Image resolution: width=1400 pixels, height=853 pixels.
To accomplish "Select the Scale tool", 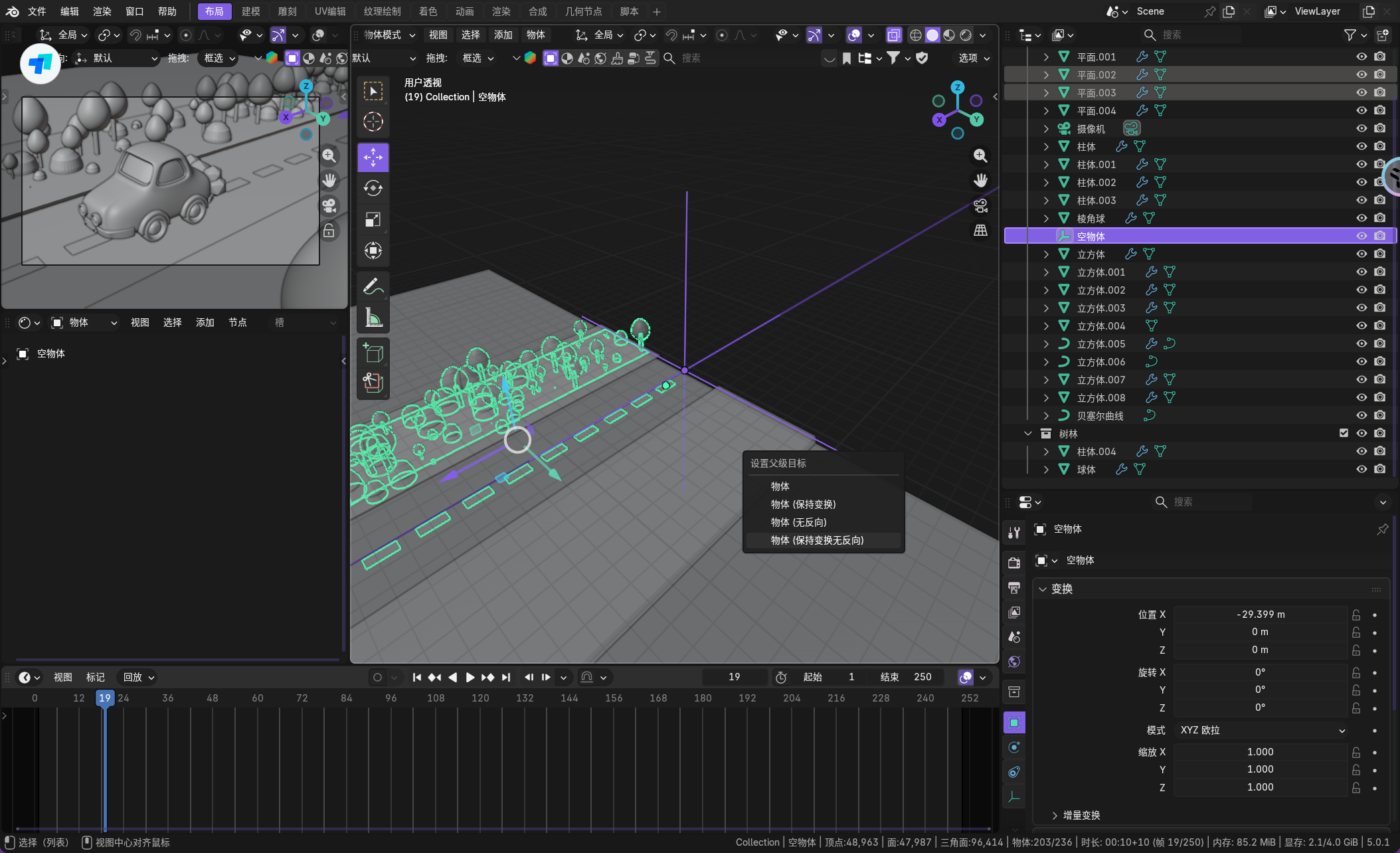I will click(373, 220).
